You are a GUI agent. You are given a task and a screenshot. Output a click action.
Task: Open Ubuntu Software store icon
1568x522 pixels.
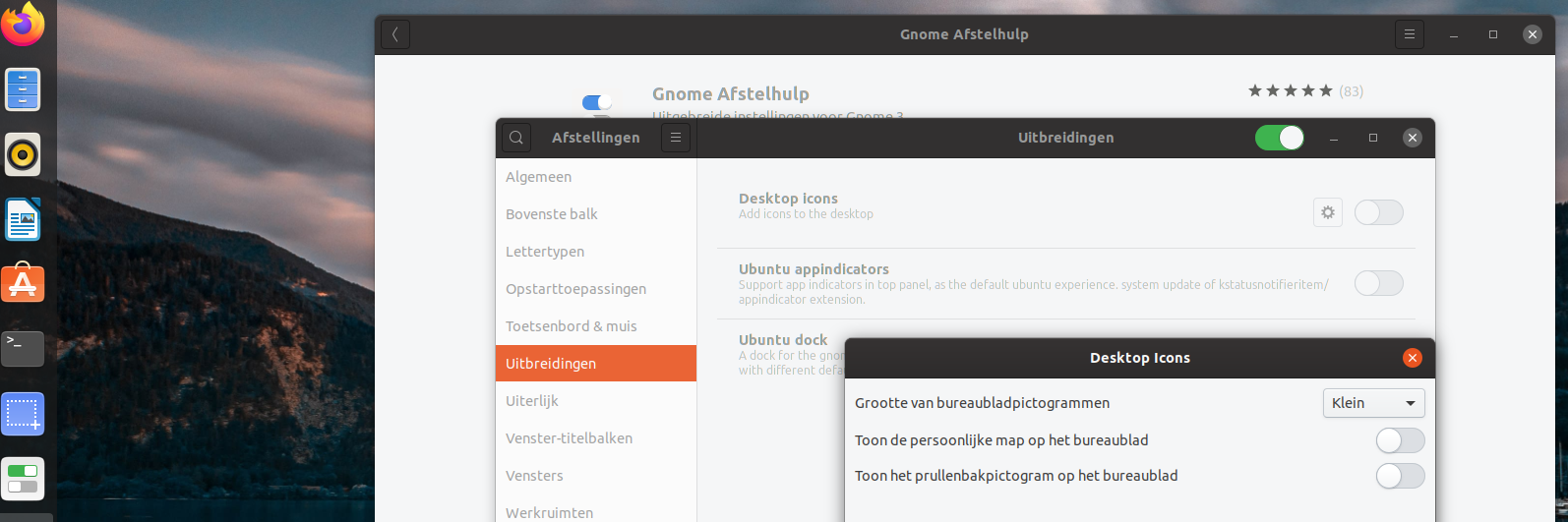click(23, 283)
